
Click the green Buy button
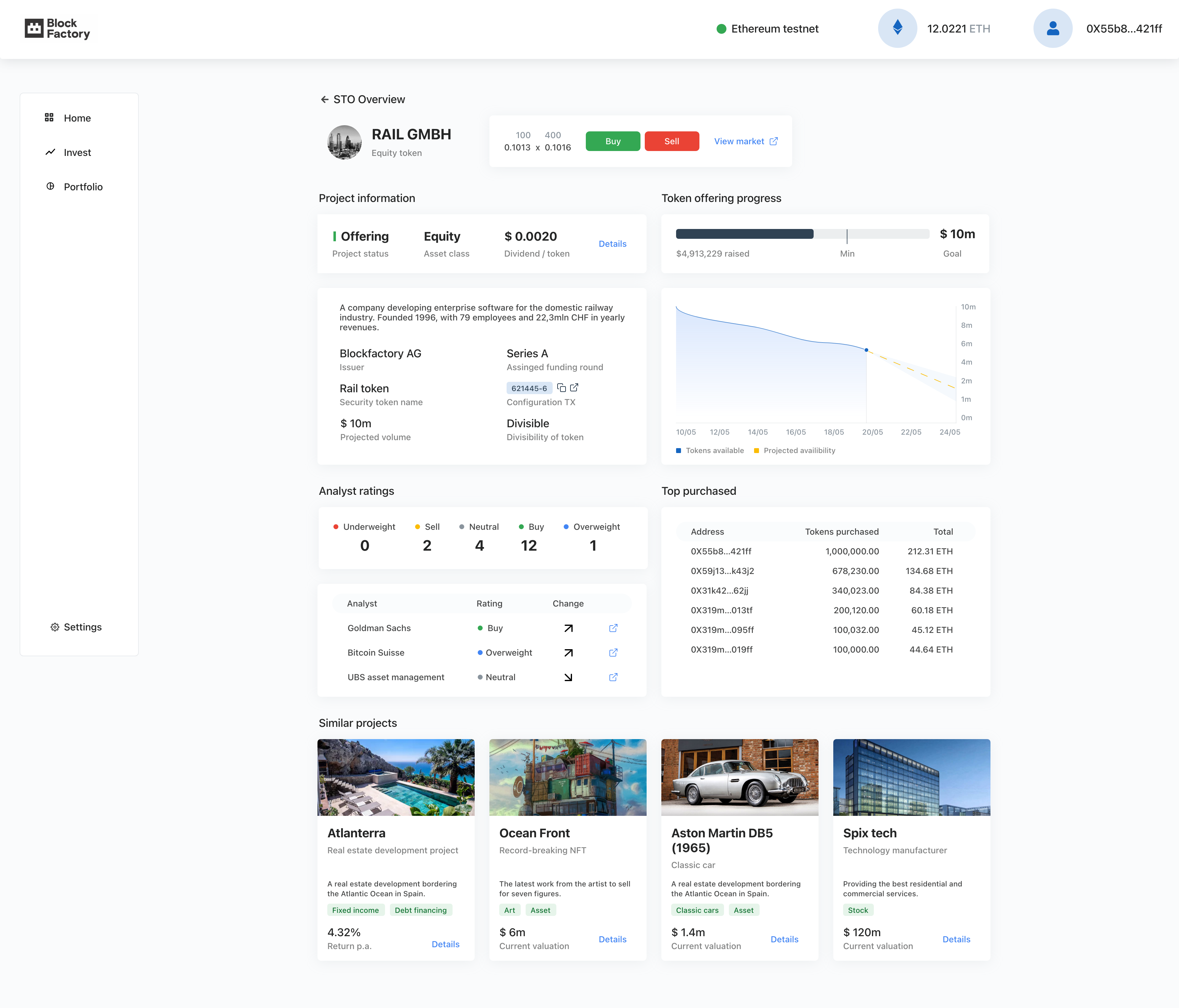613,141
